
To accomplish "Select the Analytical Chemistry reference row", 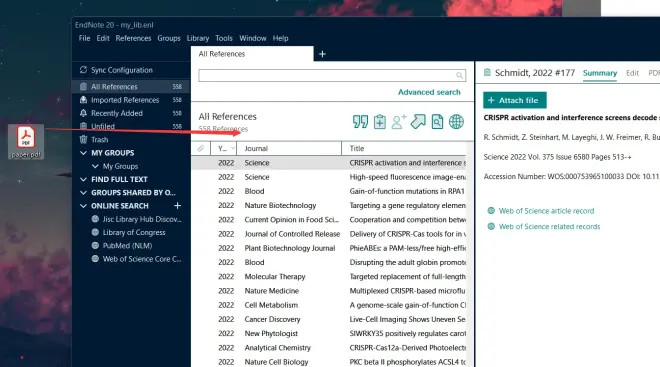I will 329,348.
